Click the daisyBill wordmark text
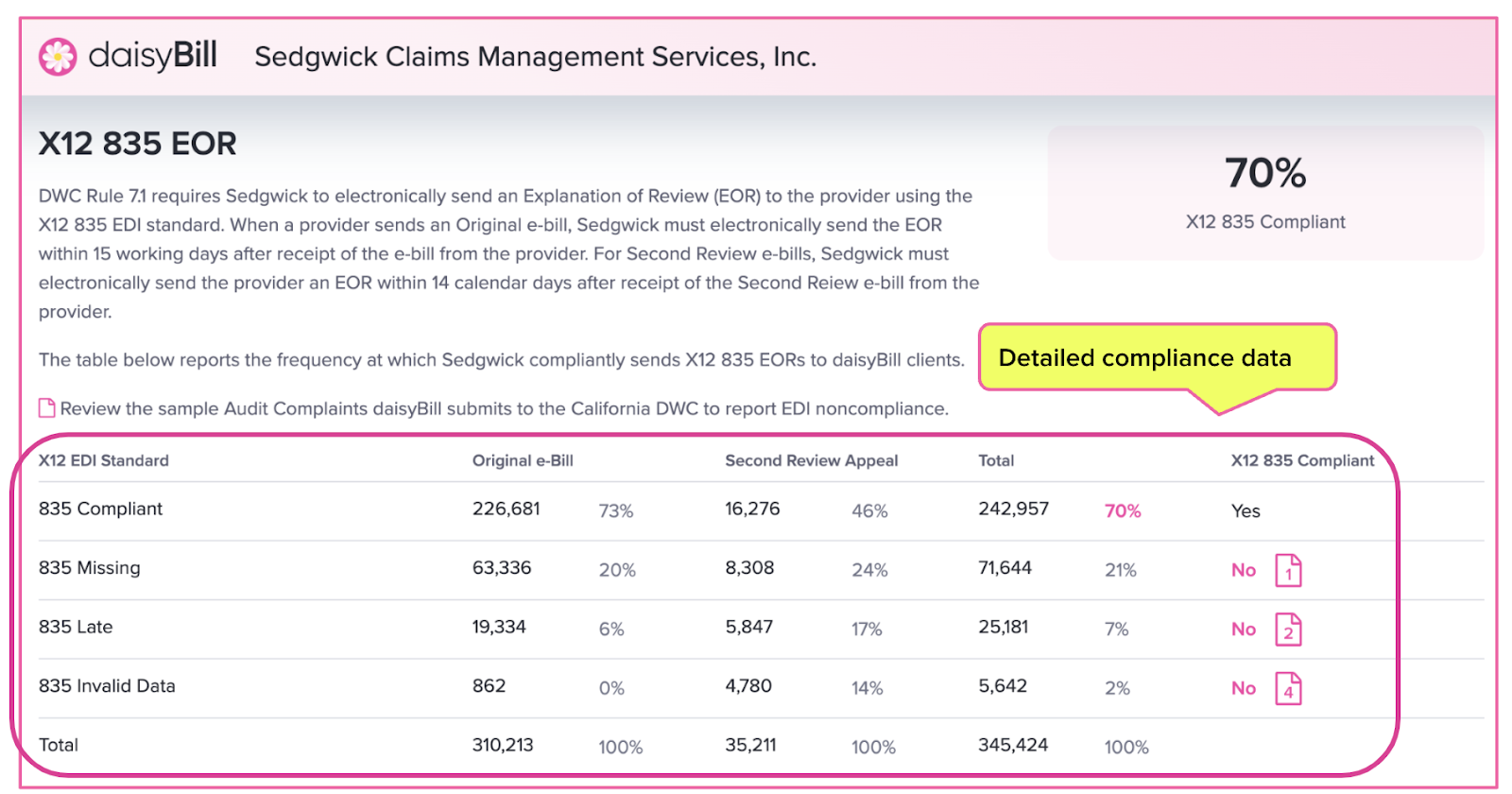Screen dimensions: 1512x794 tap(152, 56)
